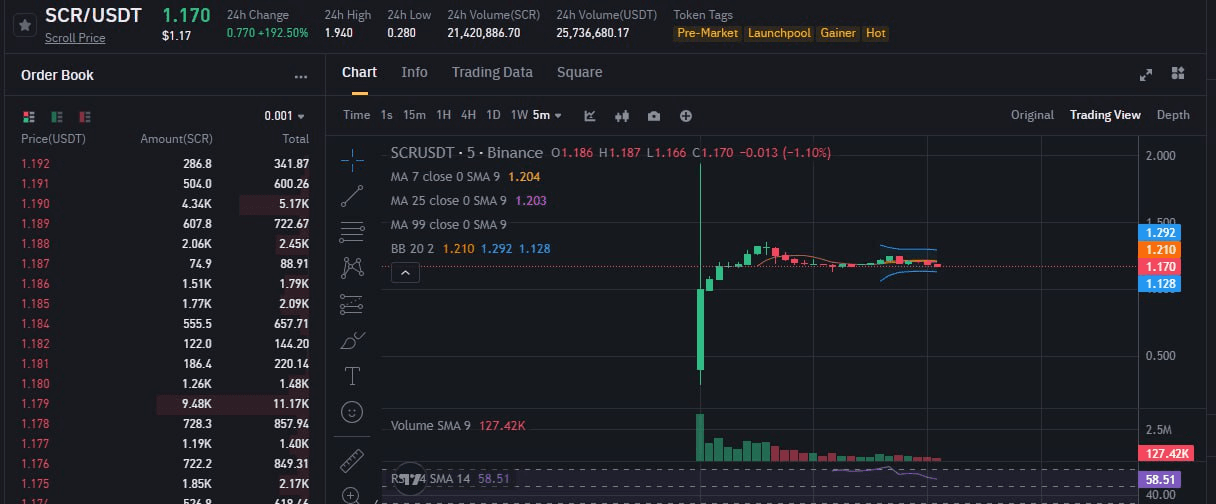Viewport: 1216px width, 504px height.
Task: Select the horizontal lines Fibonacci tool
Action: pyautogui.click(x=352, y=232)
